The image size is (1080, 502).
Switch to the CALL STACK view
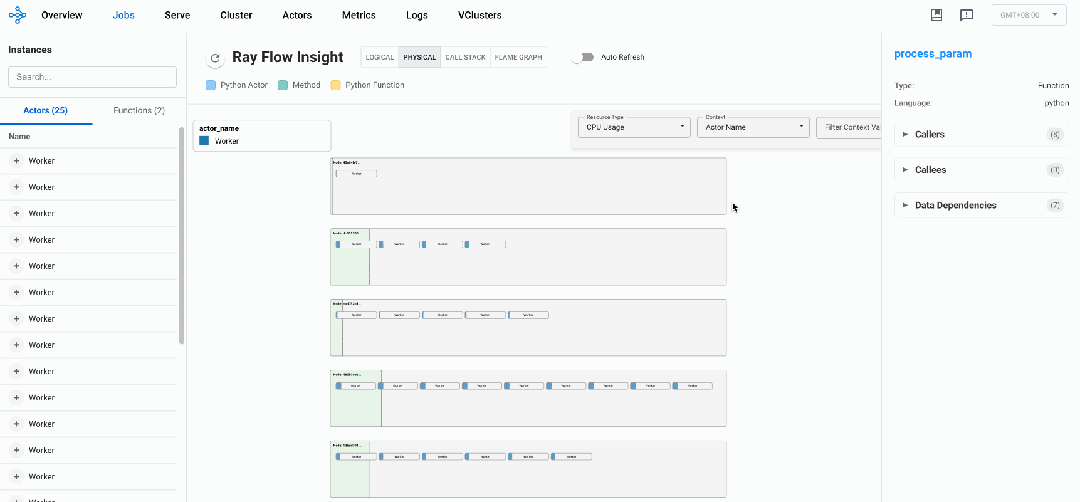466,57
